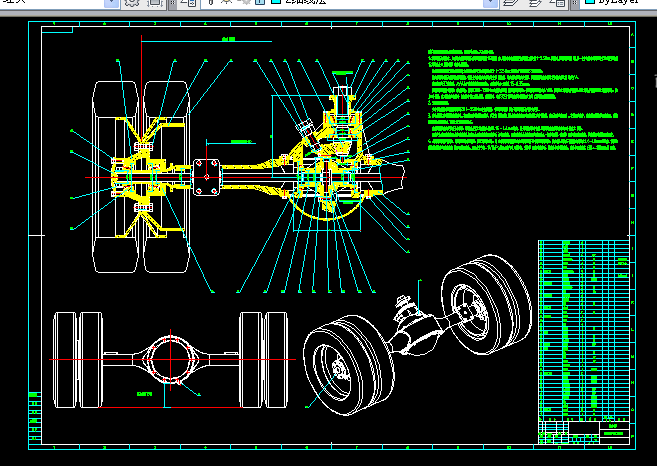Image resolution: width=657 pixels, height=466 pixels.
Task: Click Make Object's Layer Current icon
Action: (x=512, y=3)
